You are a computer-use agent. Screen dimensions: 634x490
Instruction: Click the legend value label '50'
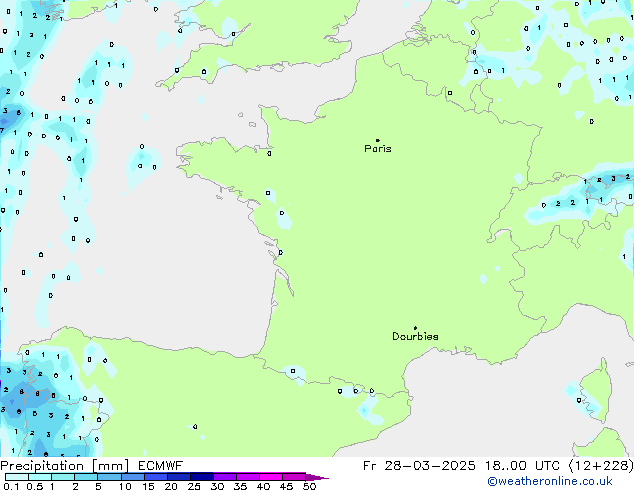click(x=309, y=486)
